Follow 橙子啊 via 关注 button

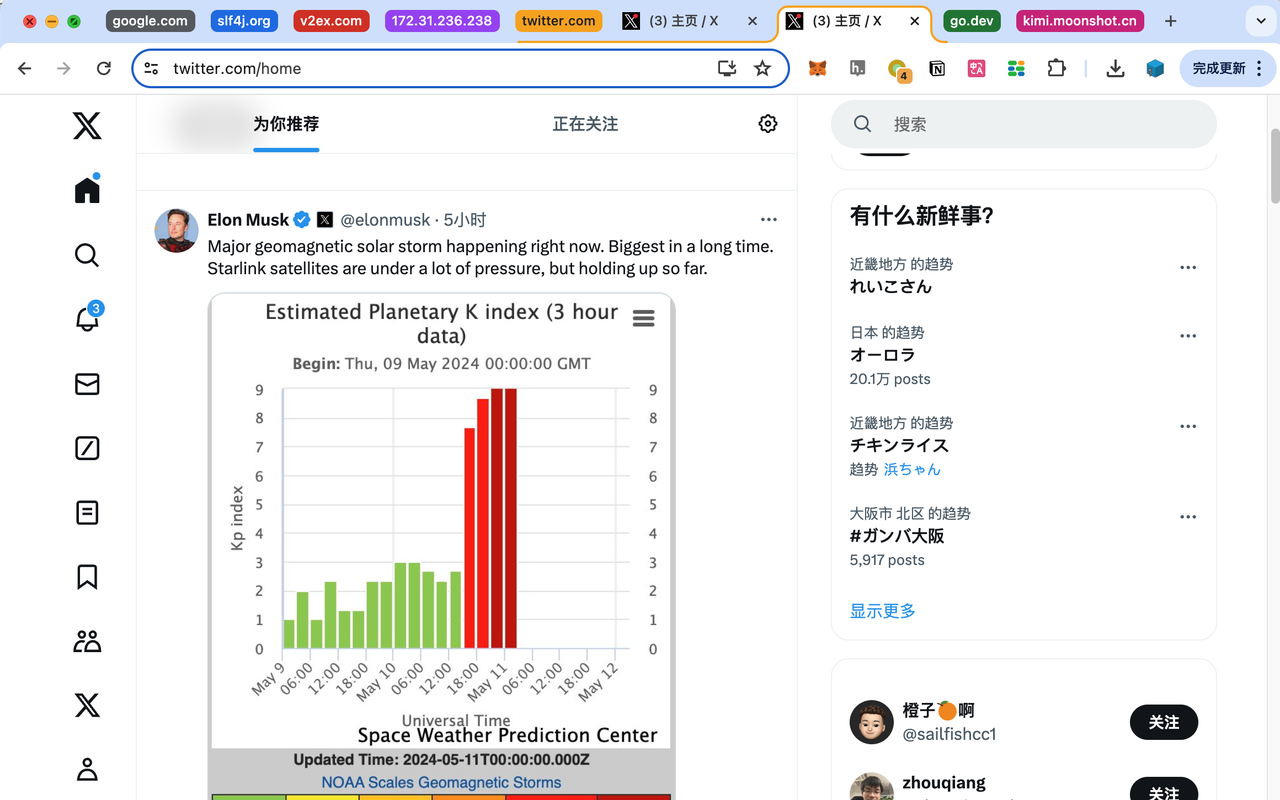click(1163, 722)
